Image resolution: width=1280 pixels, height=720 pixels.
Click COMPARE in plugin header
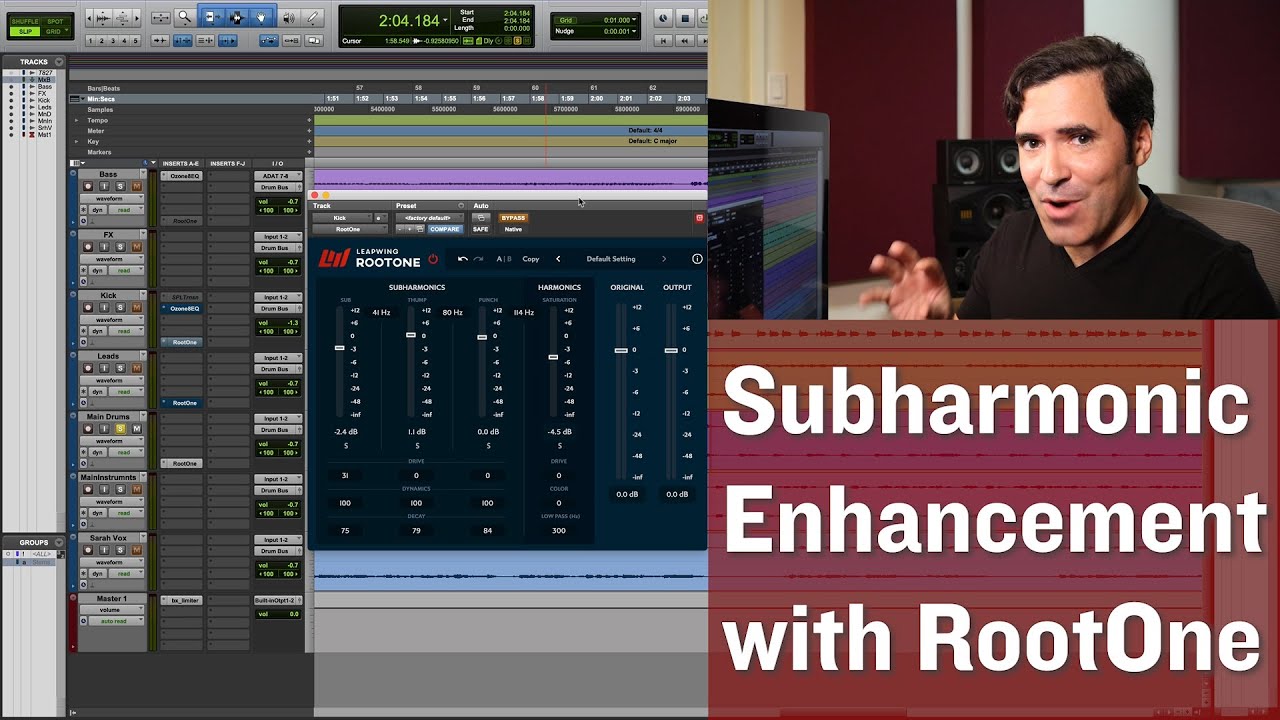tap(445, 229)
